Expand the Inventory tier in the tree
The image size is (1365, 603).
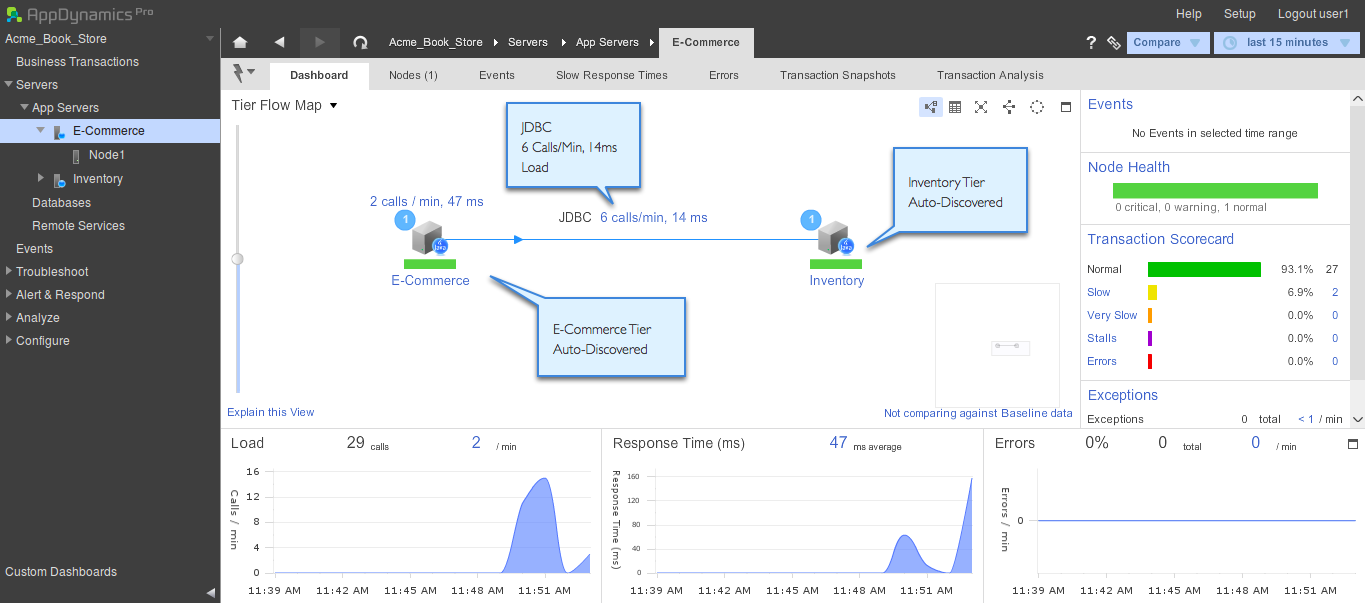click(41, 178)
